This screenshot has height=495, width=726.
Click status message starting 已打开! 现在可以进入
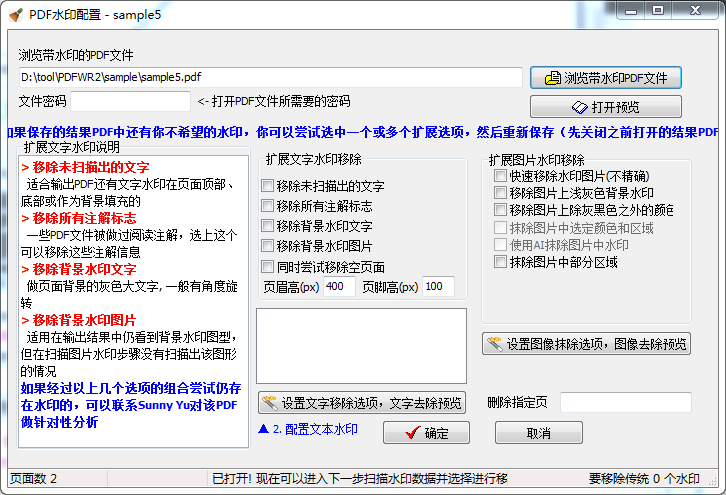[x=360, y=478]
